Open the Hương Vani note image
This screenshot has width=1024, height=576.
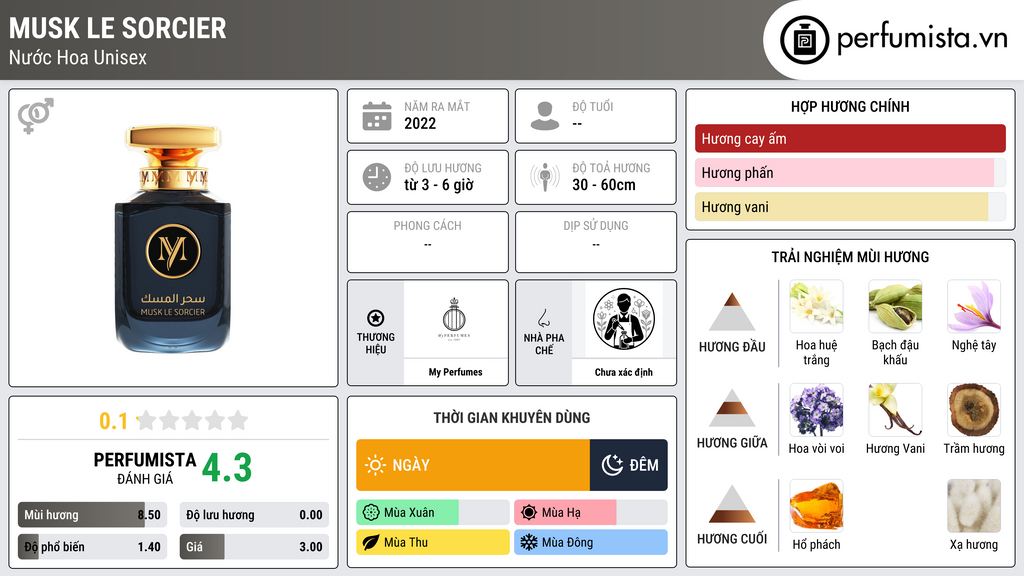pyautogui.click(x=895, y=410)
